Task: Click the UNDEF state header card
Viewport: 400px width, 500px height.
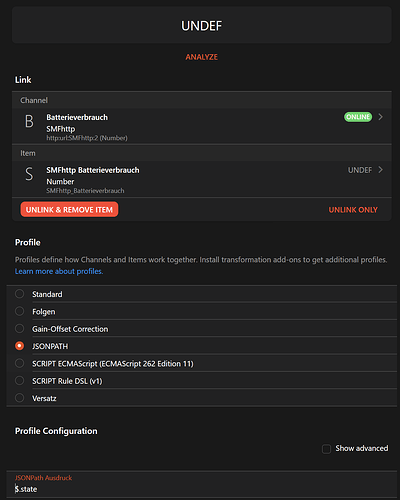Action: pos(202,25)
